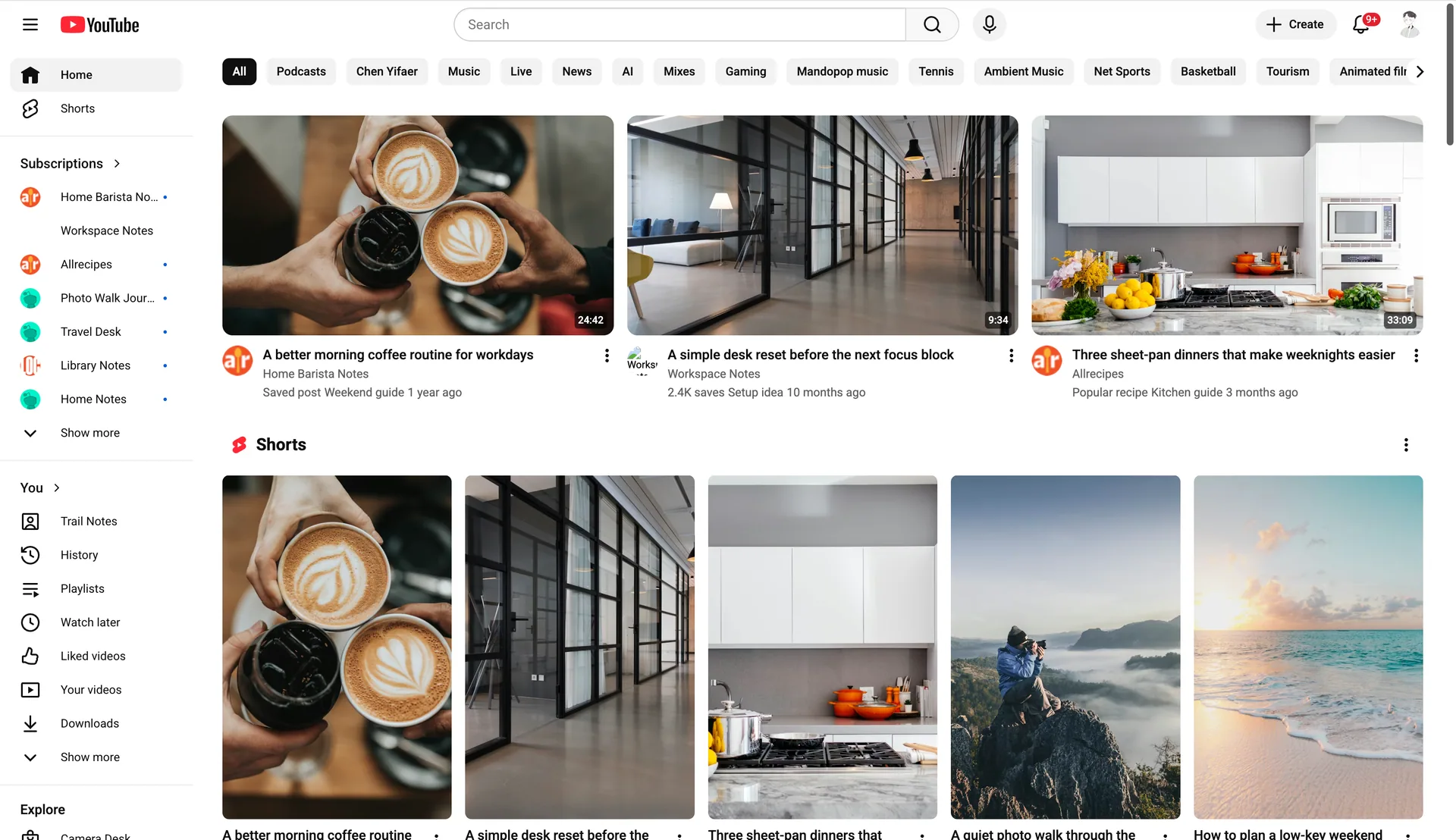This screenshot has height=840, width=1456.
Task: Open 'A better morning coffee routine for workdays' title
Action: 397,355
